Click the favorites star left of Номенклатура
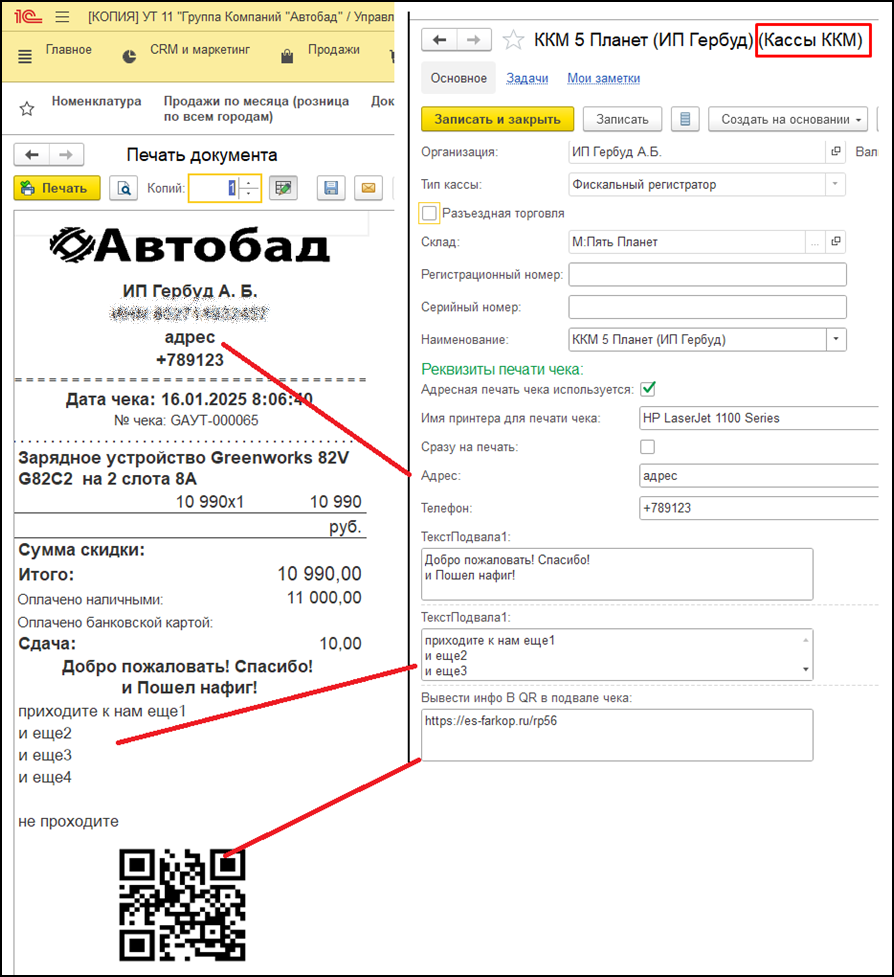The height and width of the screenshot is (977, 894). 27,109
